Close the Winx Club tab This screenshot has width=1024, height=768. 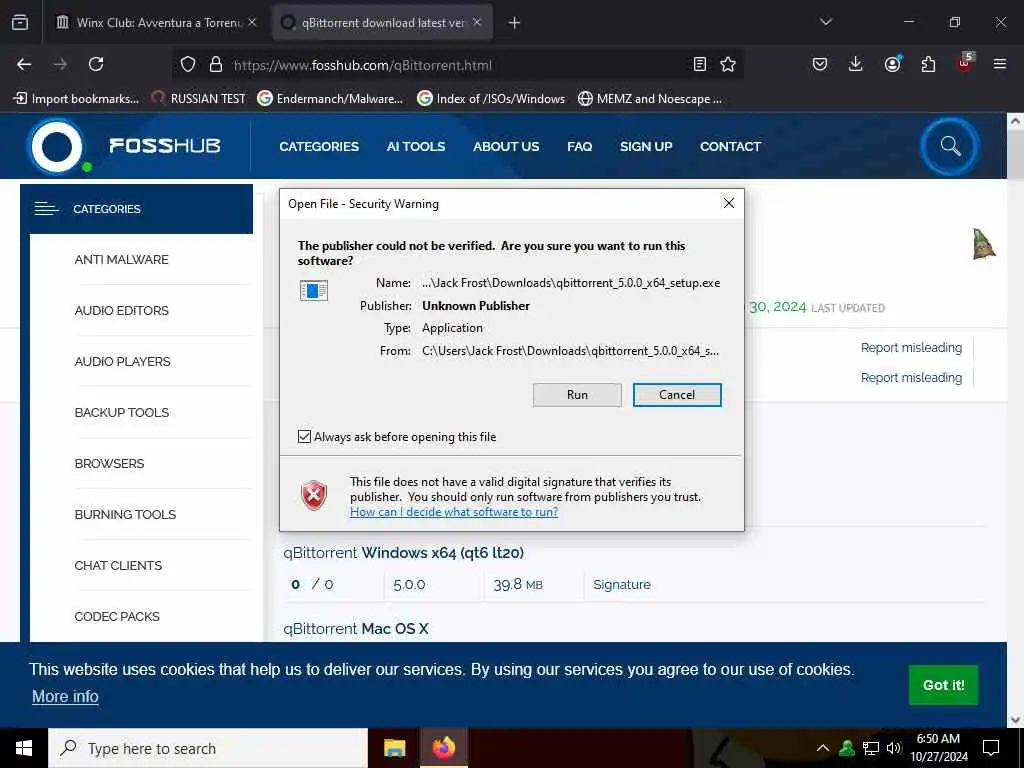click(252, 22)
